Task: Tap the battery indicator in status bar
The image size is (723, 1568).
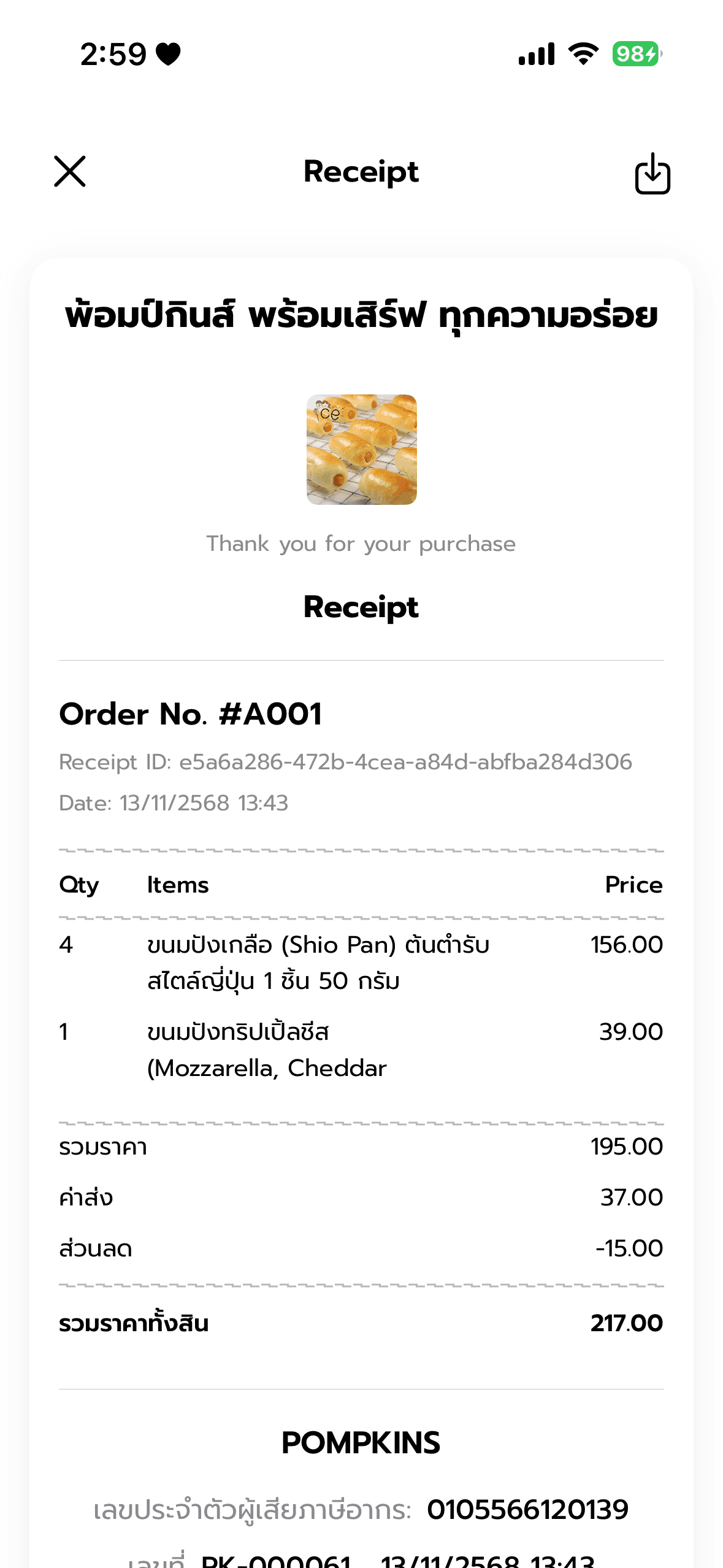Action: [x=637, y=54]
